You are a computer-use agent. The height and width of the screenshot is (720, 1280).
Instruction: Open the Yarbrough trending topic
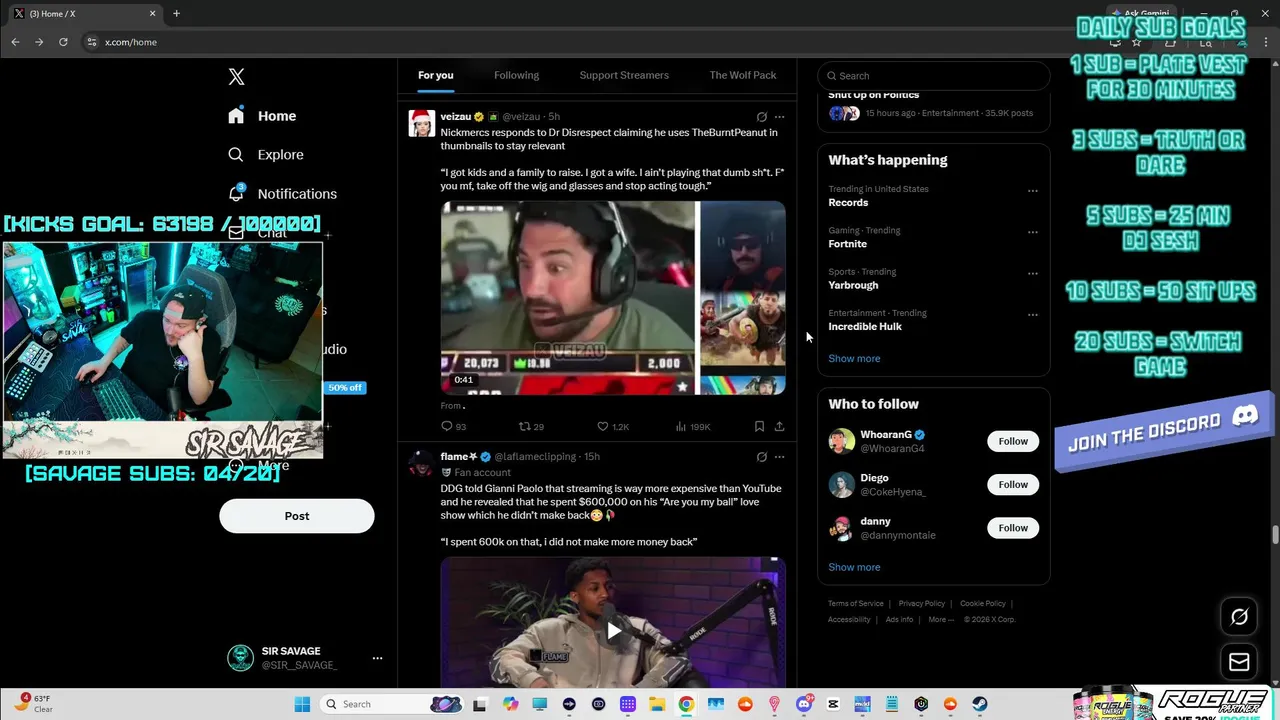tap(853, 285)
